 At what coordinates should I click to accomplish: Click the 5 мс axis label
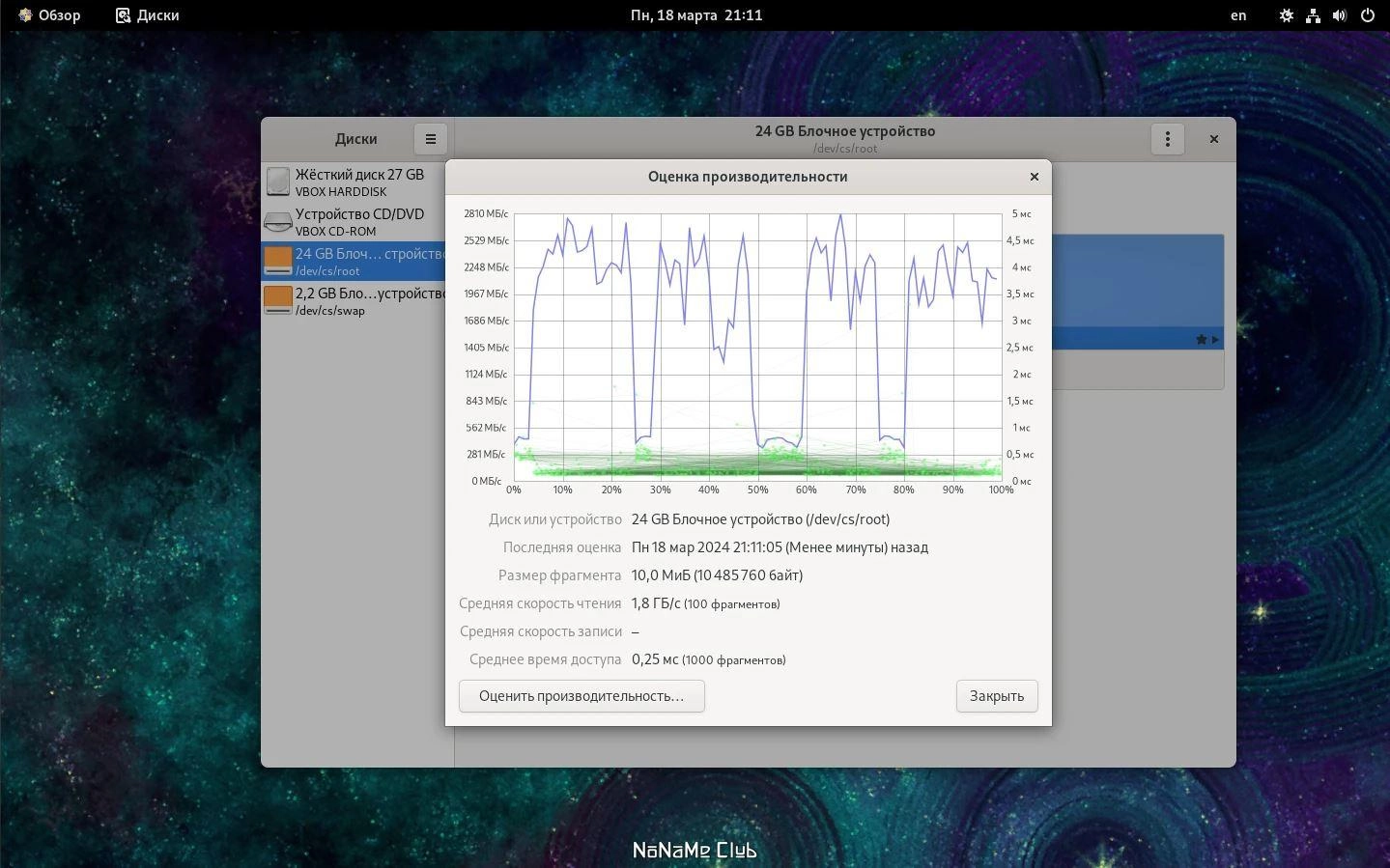[x=1021, y=213]
